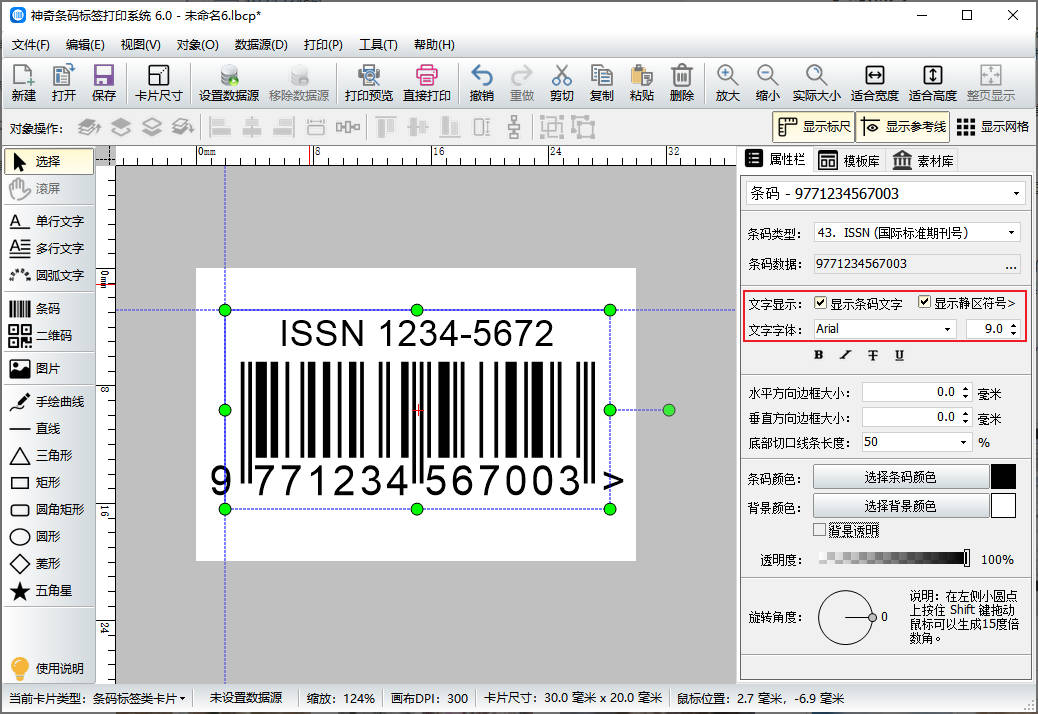Click the 条码数据 input field
The image size is (1038, 714).
[x=908, y=264]
